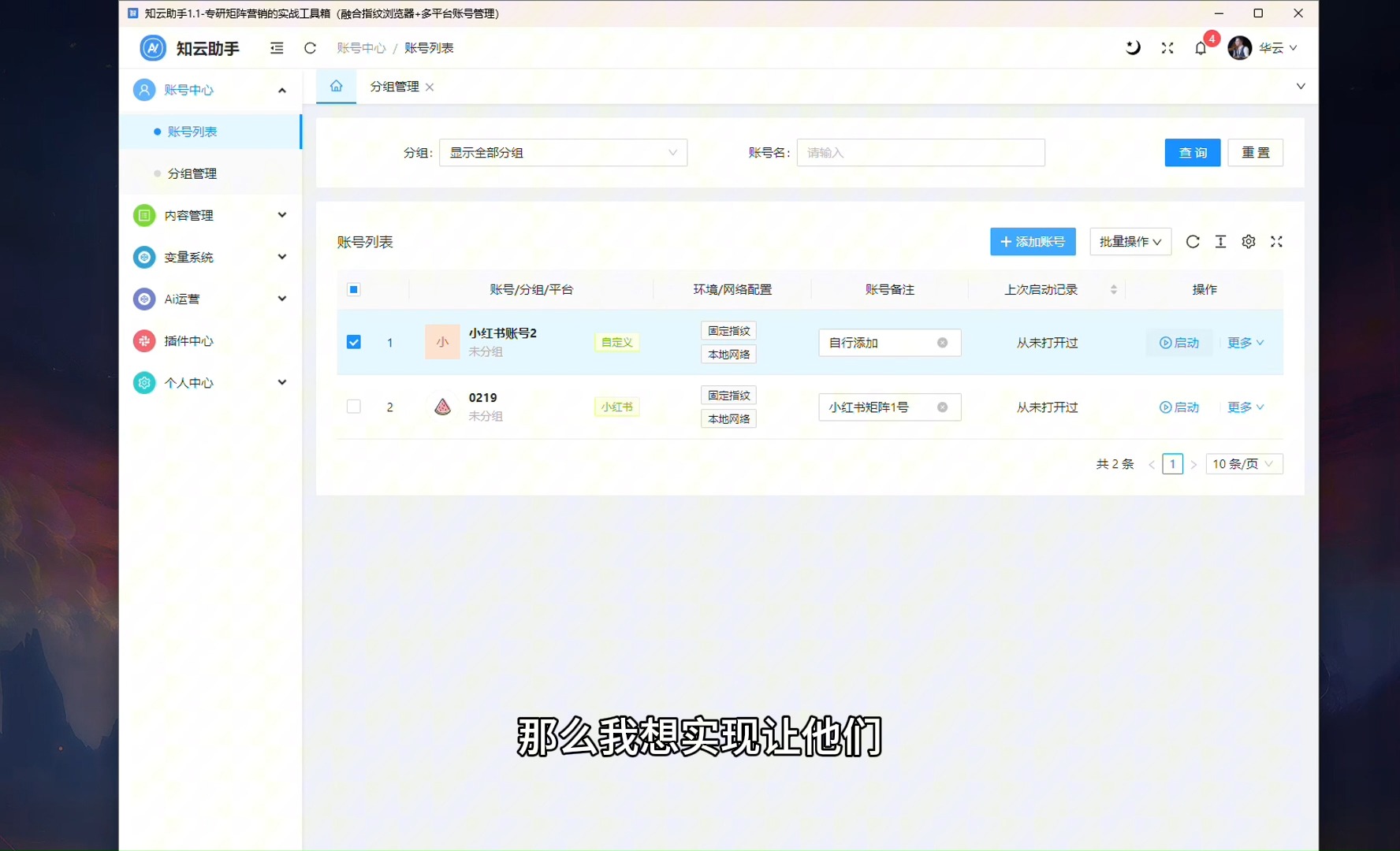Click 账号中心 sidebar icon
The height and width of the screenshot is (851, 1400).
click(144, 90)
